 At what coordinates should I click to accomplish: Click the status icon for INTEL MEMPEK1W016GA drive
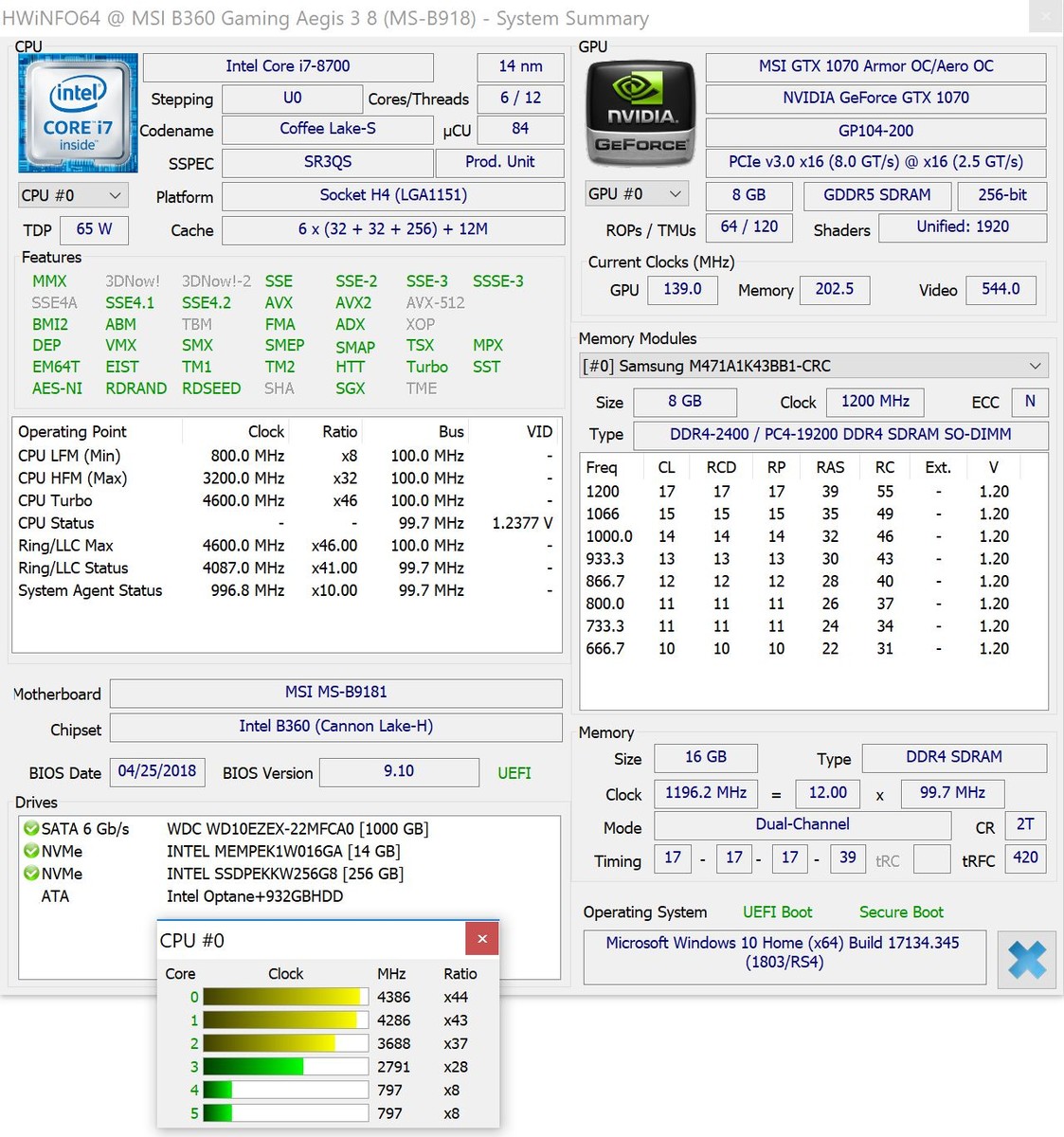point(32,851)
